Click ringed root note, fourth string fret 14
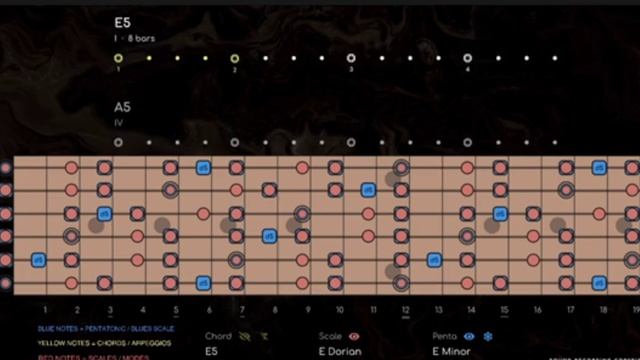Viewport: 640px width, 360px height. [x=467, y=236]
